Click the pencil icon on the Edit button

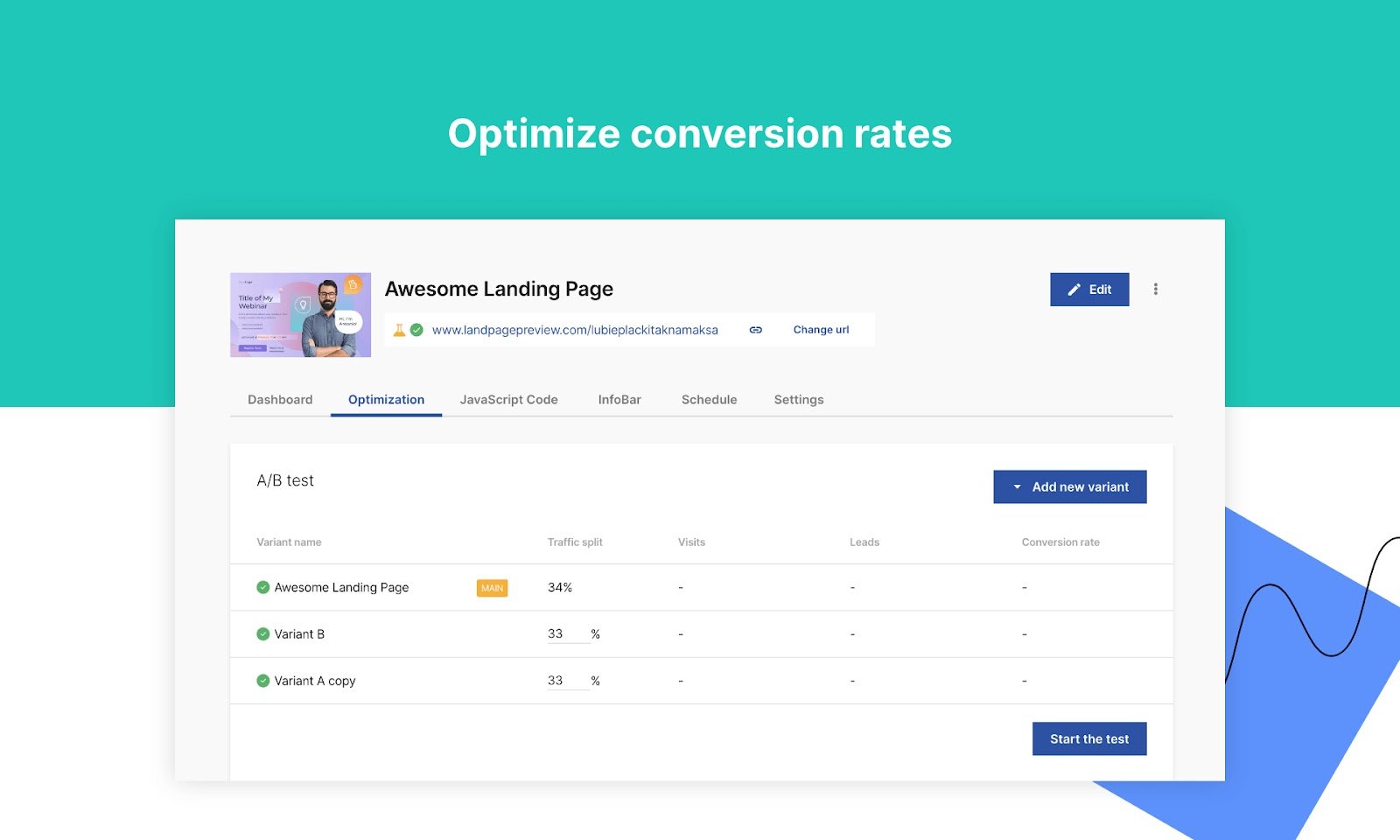tap(1074, 289)
